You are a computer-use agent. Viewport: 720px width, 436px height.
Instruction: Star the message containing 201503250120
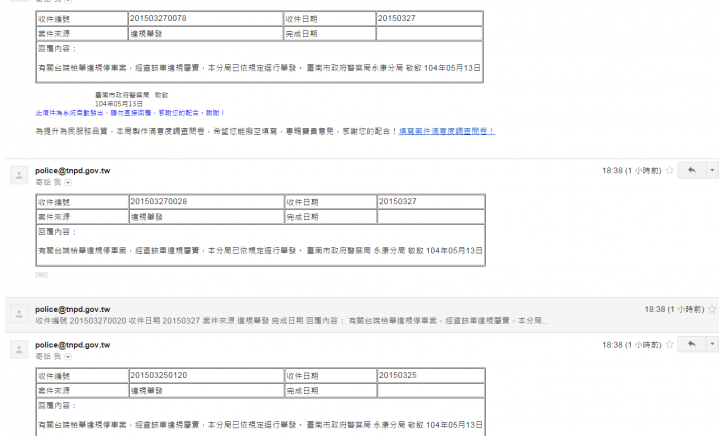click(x=669, y=344)
